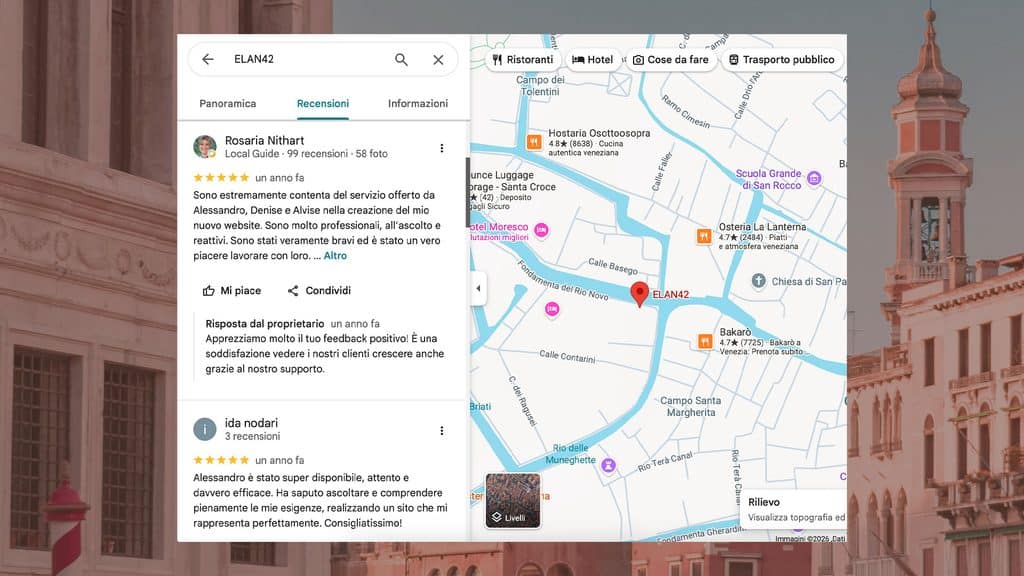Click the purple marker near Rio delle Muneghette
This screenshot has width=1024, height=576.
(x=608, y=465)
